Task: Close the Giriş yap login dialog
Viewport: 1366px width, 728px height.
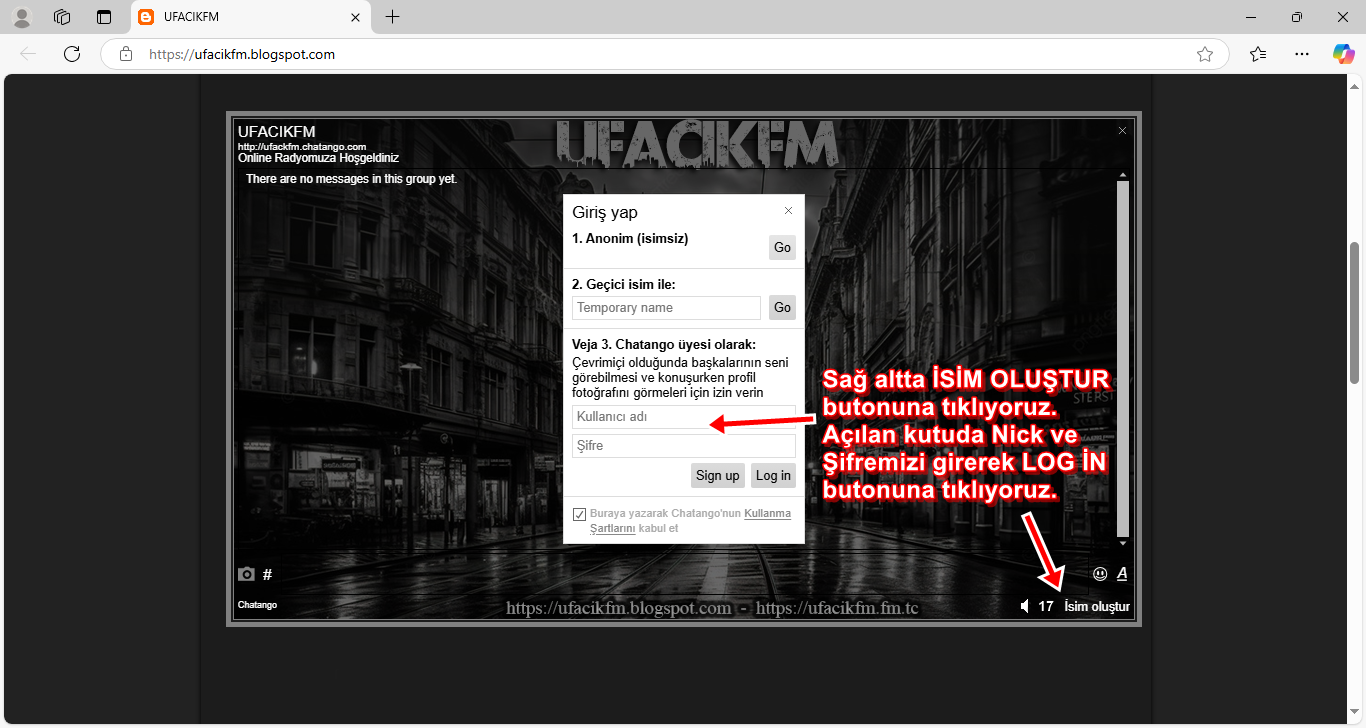Action: click(x=788, y=210)
